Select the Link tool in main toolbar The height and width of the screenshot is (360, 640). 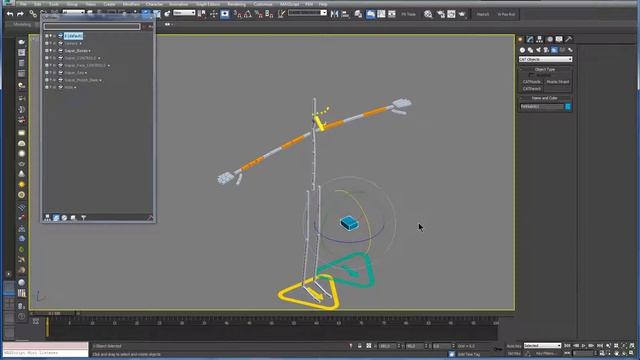(33, 14)
